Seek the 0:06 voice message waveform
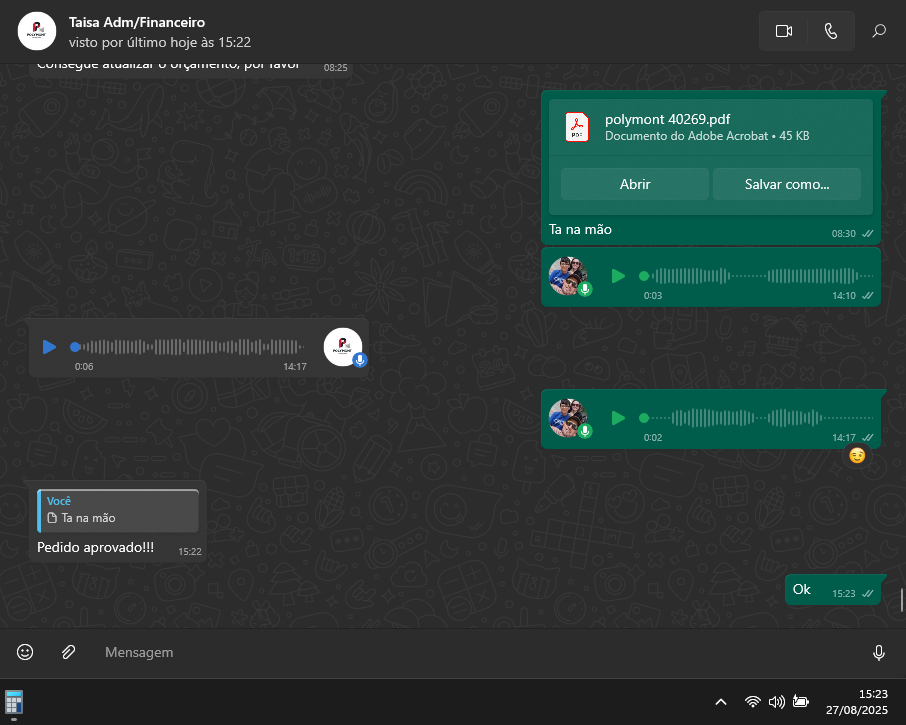 (x=190, y=347)
